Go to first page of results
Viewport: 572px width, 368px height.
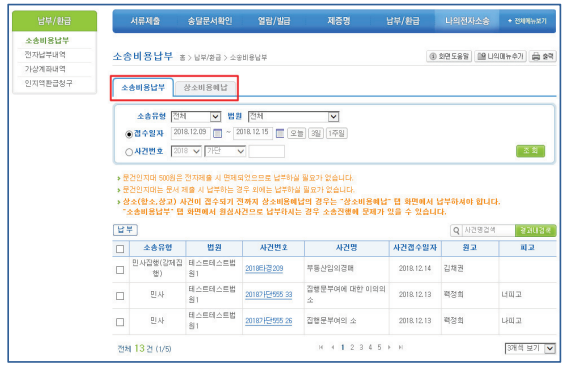[321, 347]
